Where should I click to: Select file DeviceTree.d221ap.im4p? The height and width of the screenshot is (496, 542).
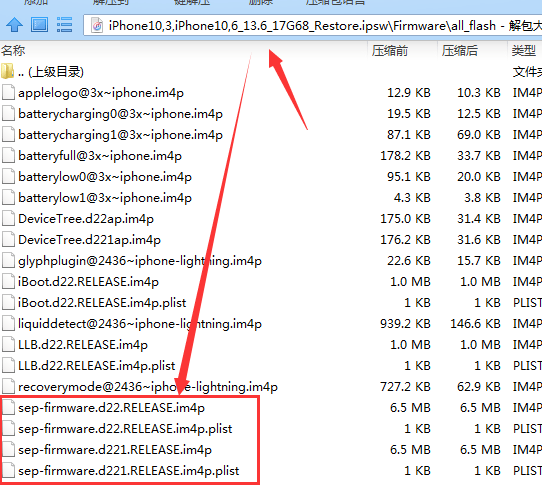[90, 240]
